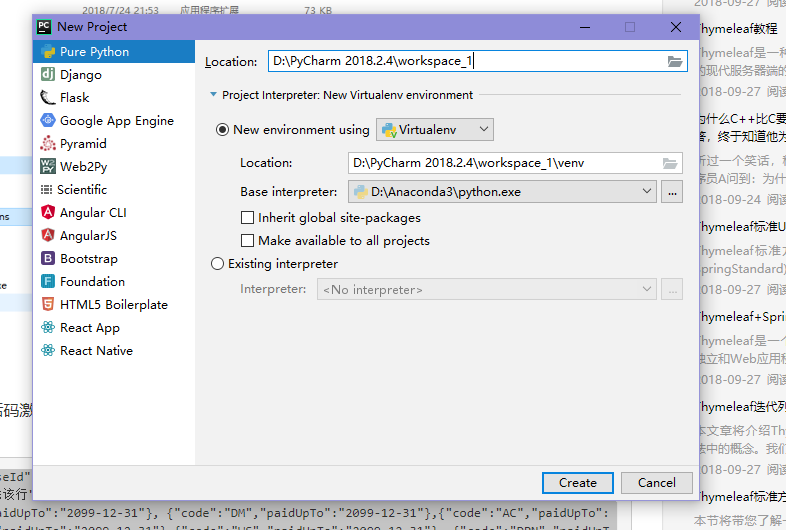Select Angular CLI label
786x530 pixels.
[93, 213]
